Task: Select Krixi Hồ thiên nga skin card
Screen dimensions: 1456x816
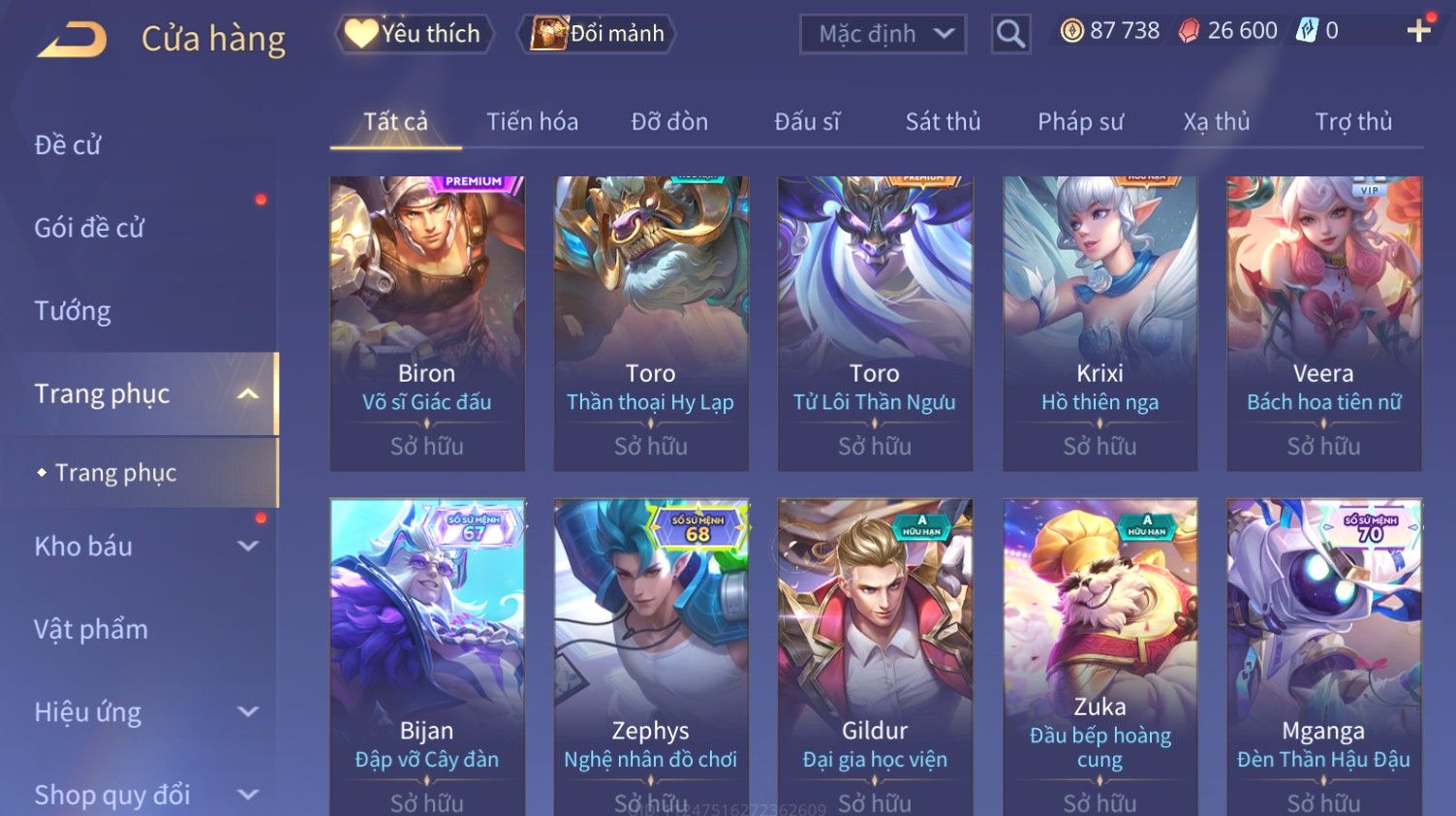Action: (1100, 323)
